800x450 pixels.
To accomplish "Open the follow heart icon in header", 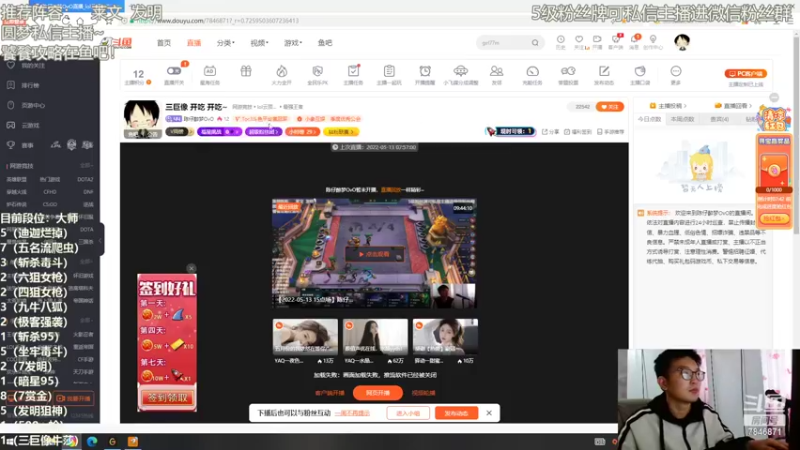I will point(579,39).
